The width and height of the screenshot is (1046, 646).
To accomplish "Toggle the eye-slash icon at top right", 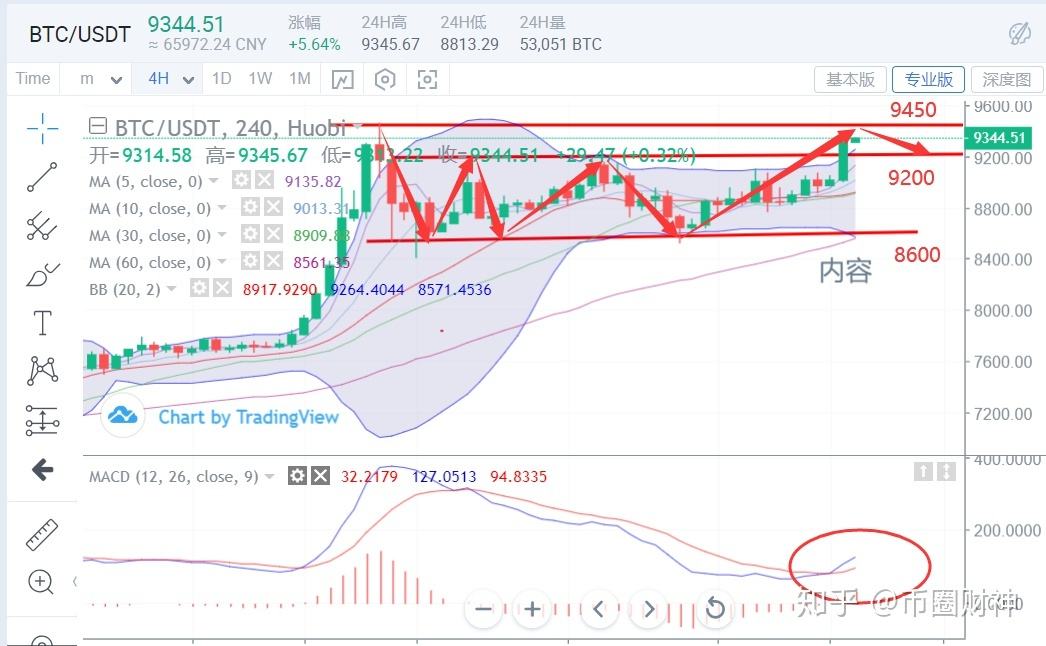I will tap(1019, 33).
